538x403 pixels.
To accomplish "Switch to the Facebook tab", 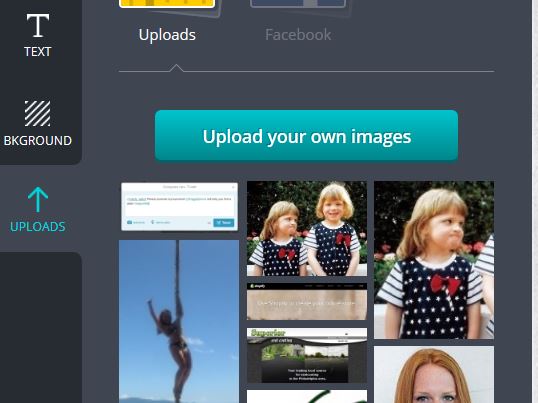I will [298, 35].
